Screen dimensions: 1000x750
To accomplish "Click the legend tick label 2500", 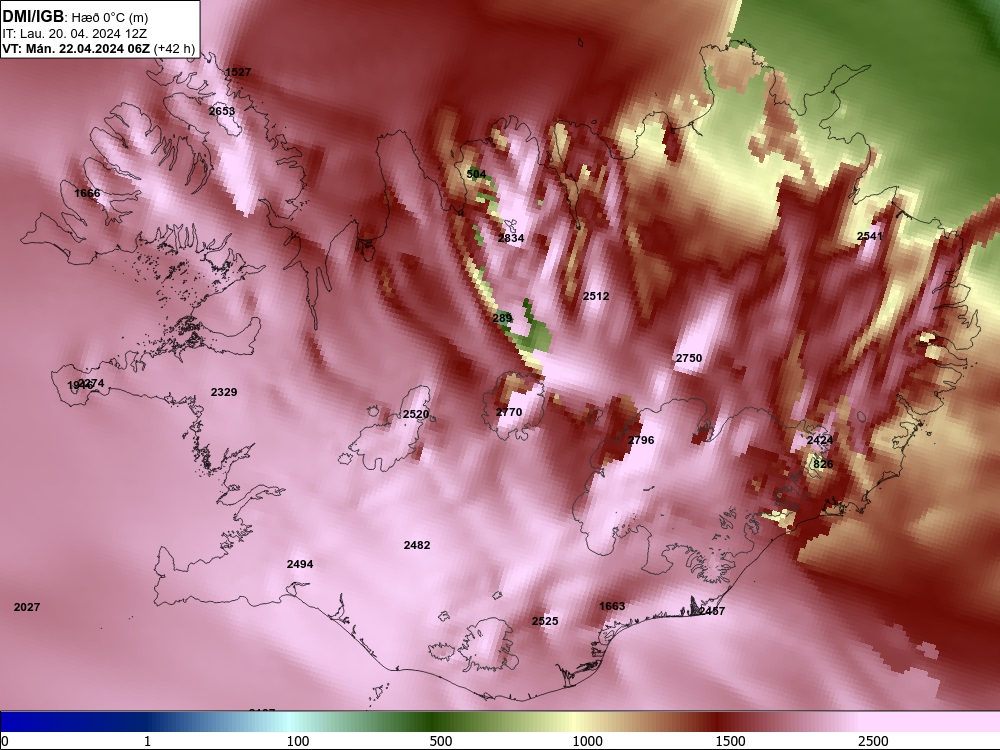I will [x=873, y=741].
